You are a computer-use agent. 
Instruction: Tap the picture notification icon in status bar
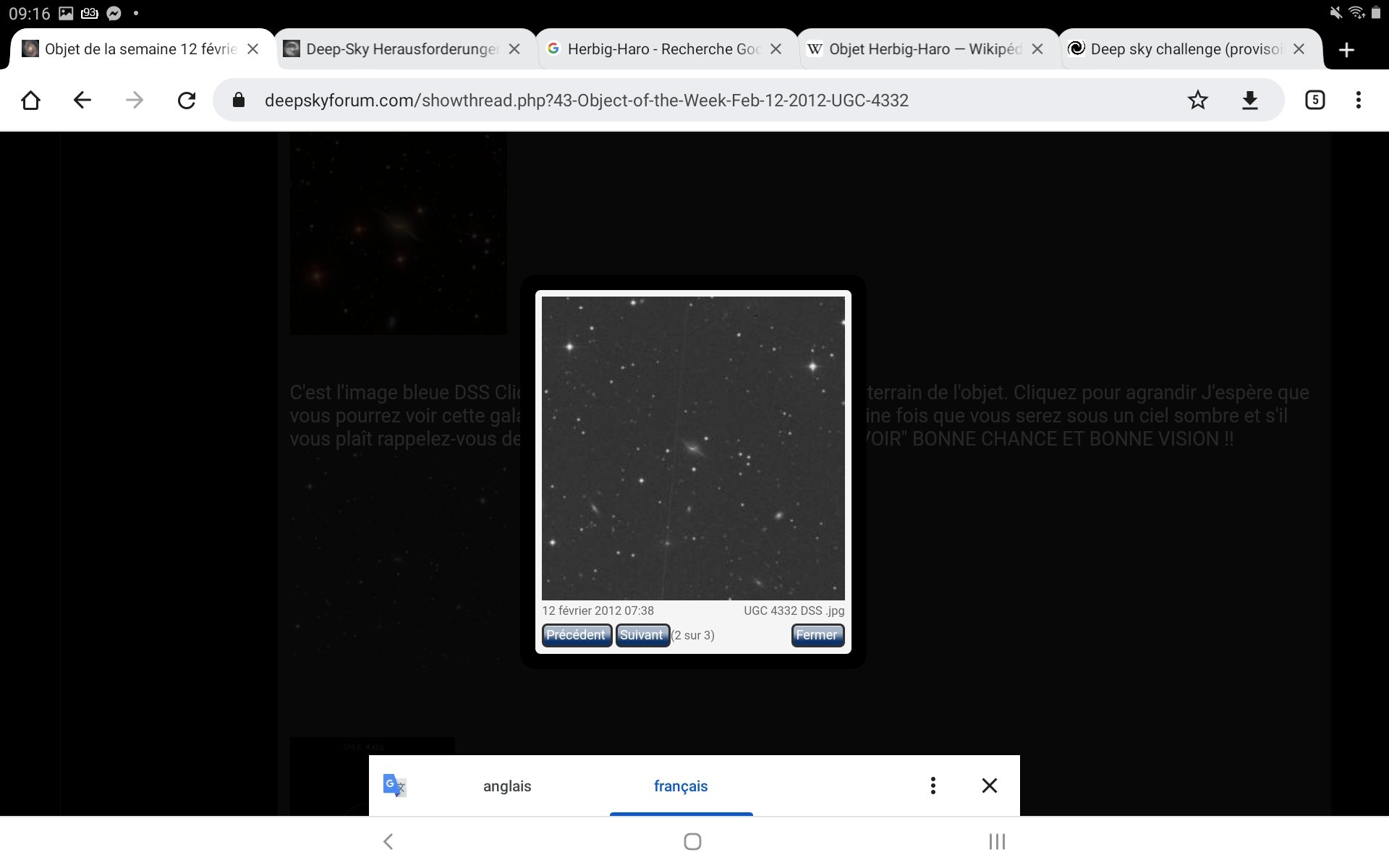pyautogui.click(x=66, y=13)
